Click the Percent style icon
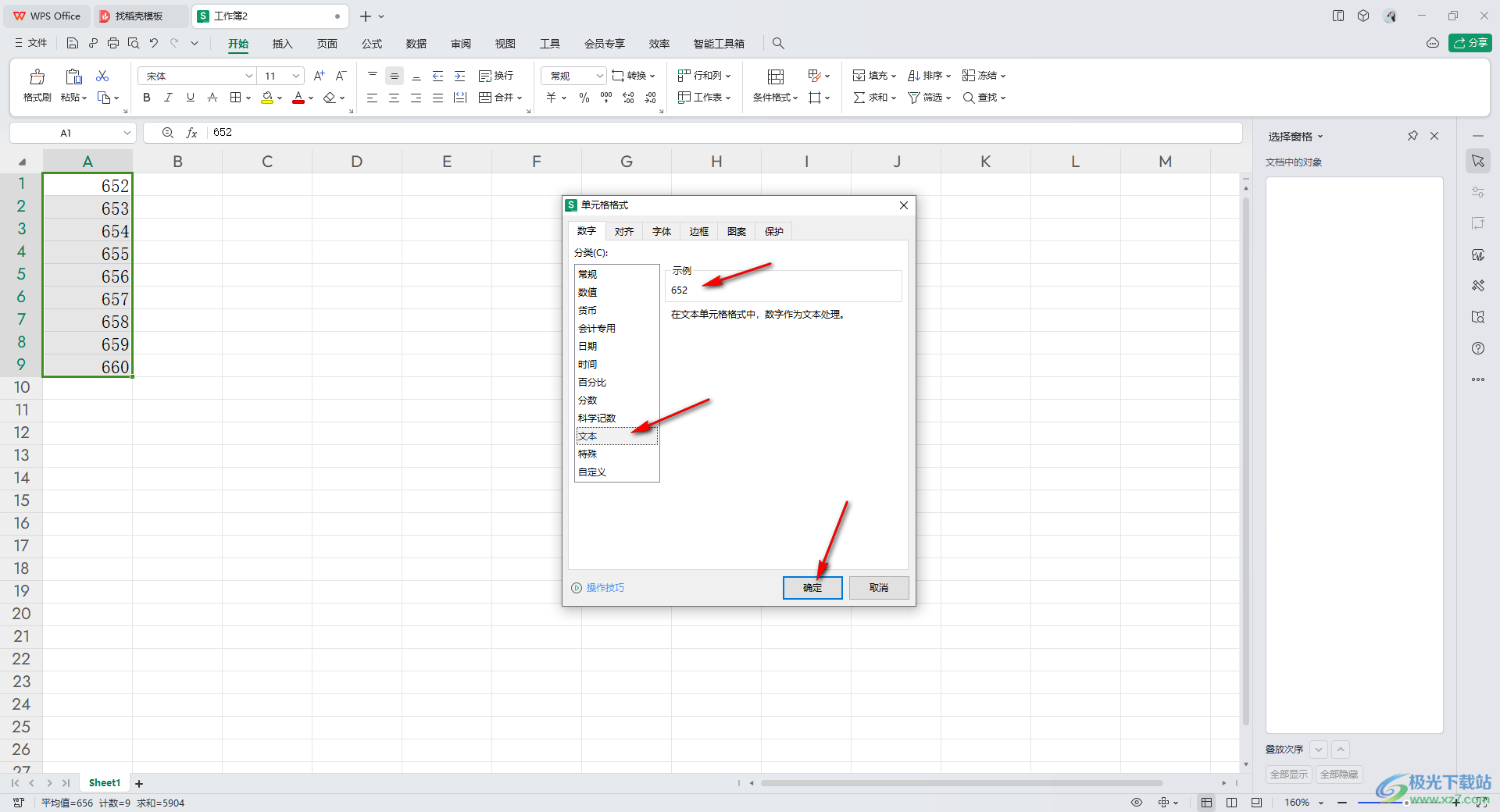Image resolution: width=1500 pixels, height=812 pixels. 584,98
